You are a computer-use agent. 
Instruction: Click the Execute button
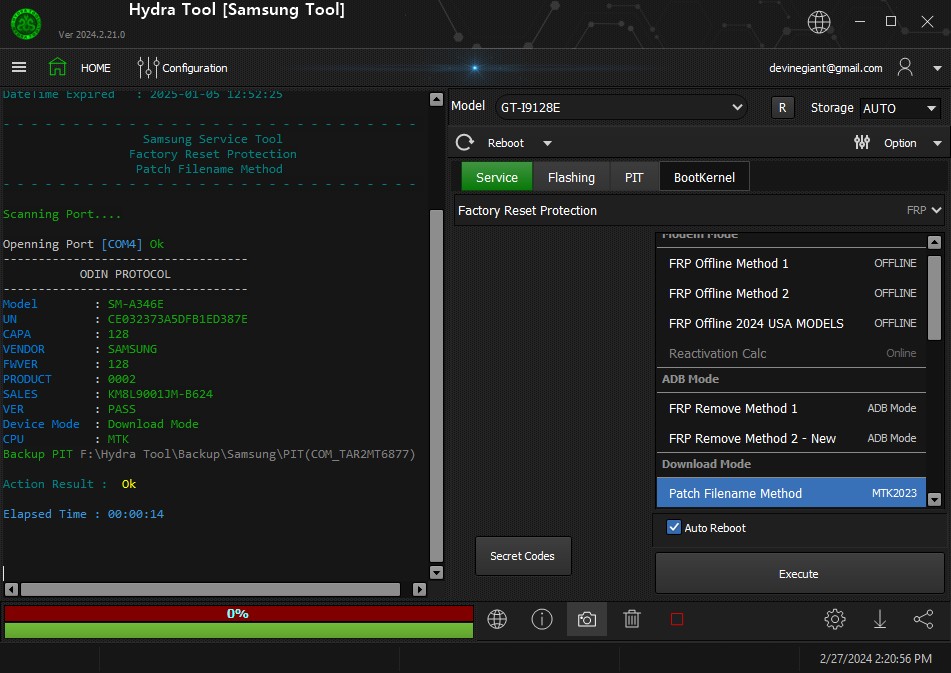point(799,574)
